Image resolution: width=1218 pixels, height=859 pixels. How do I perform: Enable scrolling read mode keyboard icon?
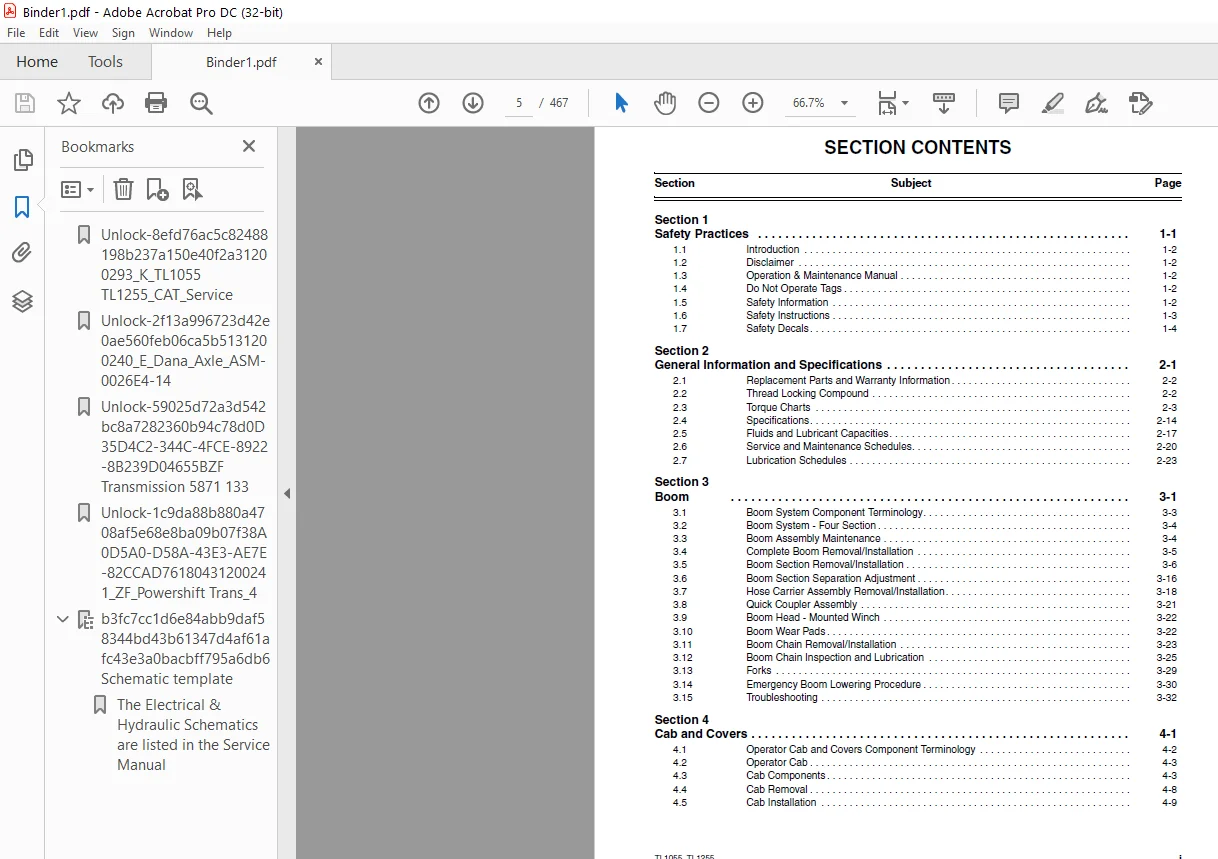coord(944,103)
